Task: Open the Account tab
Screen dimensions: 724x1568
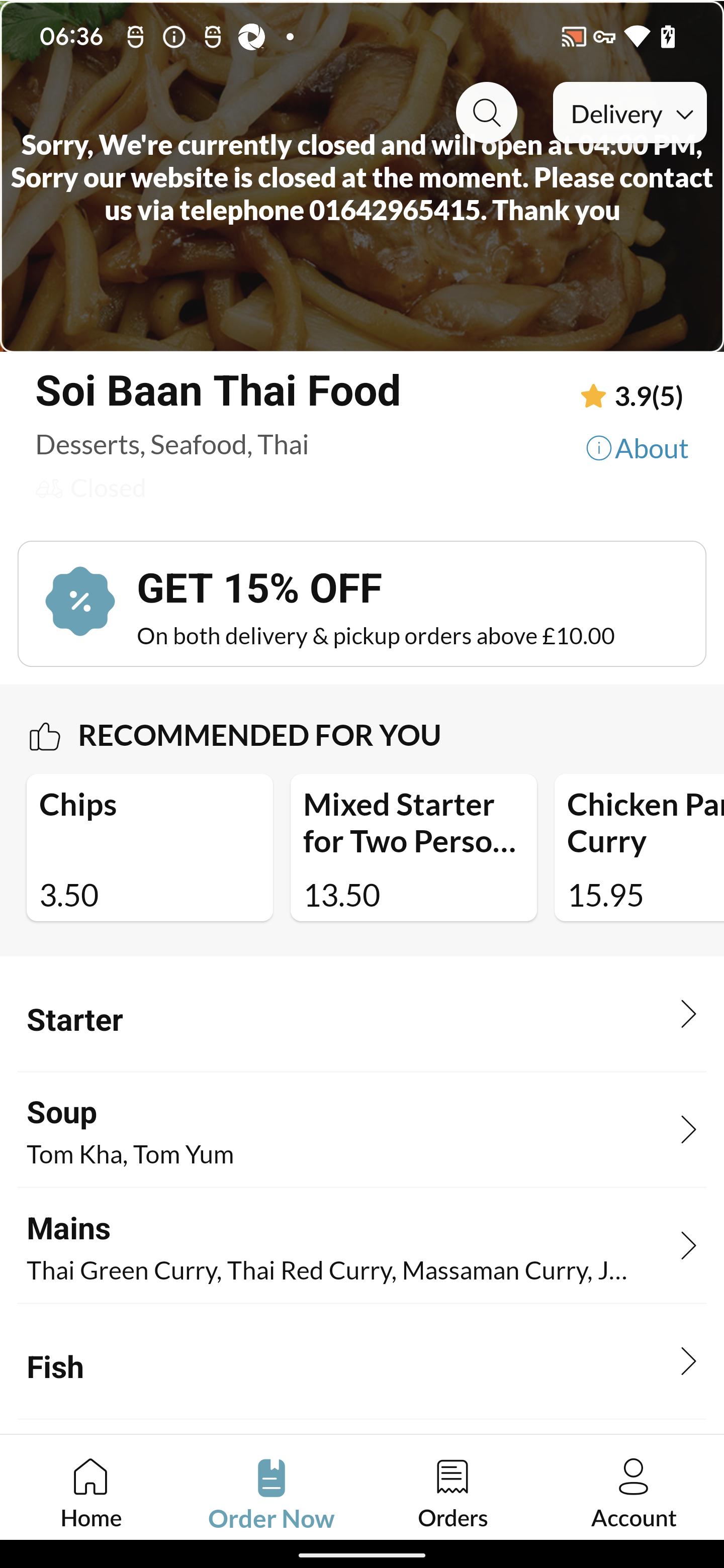Action: 633,1494
